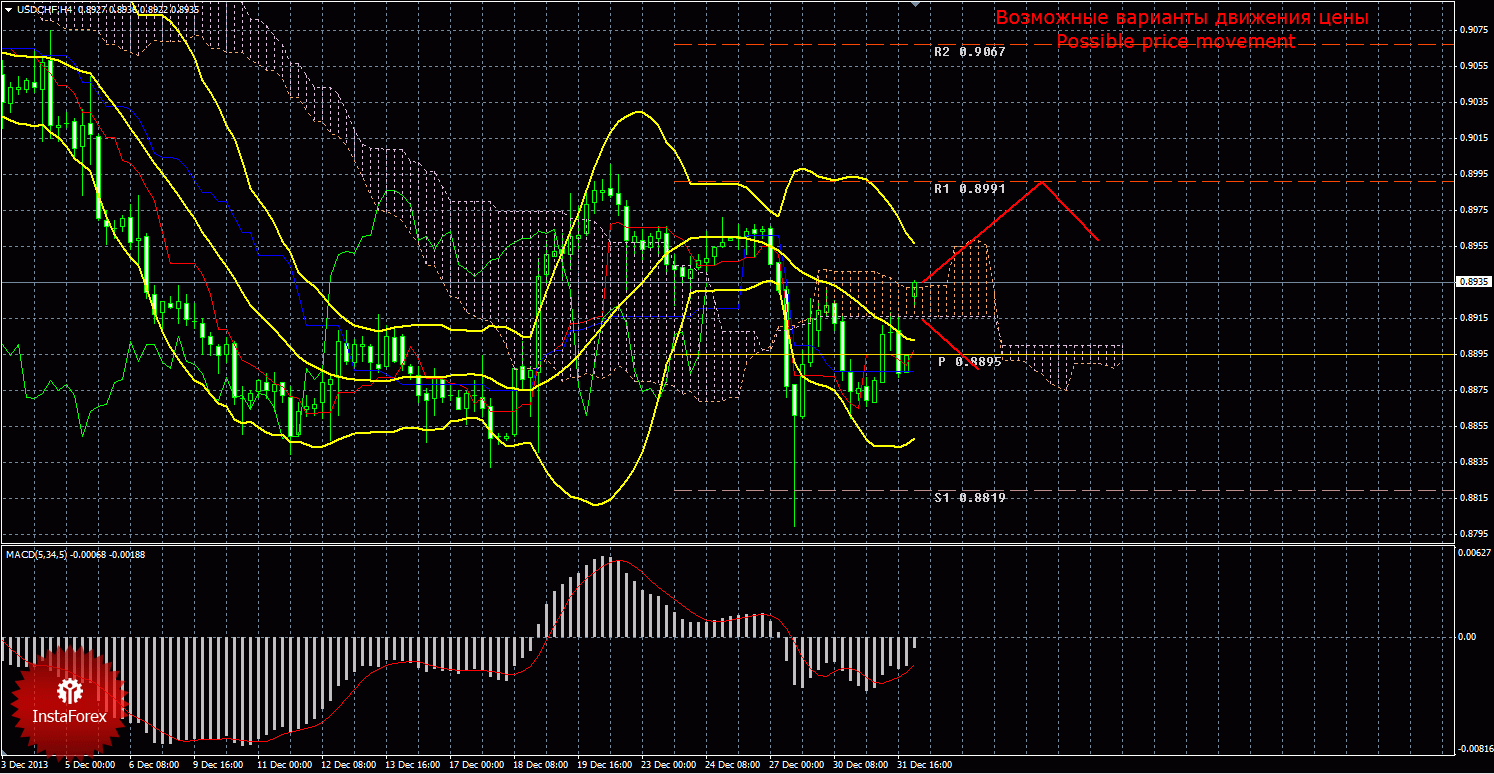Click 0.9075 on the price scale
1494x774 pixels.
[x=1472, y=29]
